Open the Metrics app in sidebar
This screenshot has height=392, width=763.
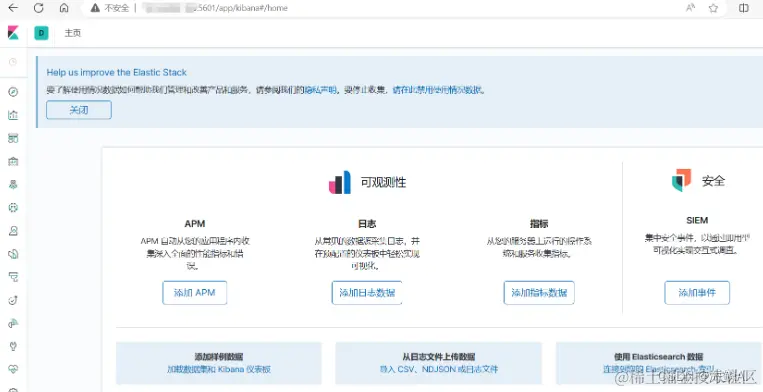click(13, 231)
